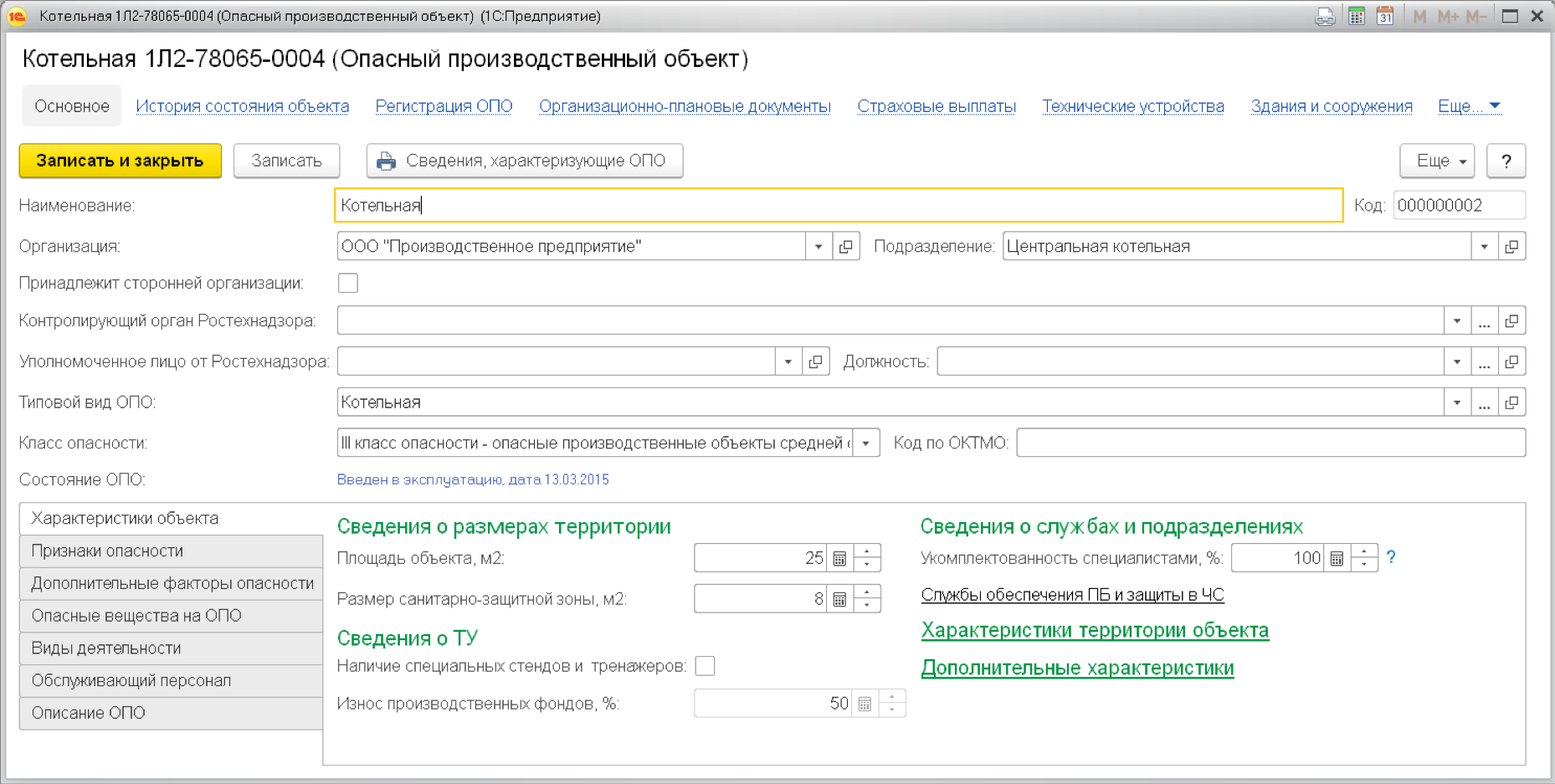The width and height of the screenshot is (1555, 784).
Task: Open the Должность field link icon
Action: click(x=1511, y=361)
